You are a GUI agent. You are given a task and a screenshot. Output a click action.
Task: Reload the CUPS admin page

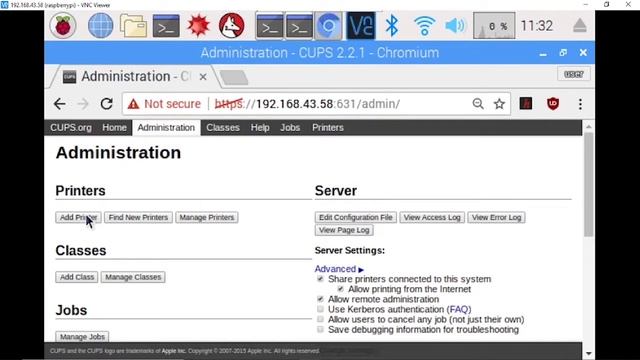(x=107, y=104)
